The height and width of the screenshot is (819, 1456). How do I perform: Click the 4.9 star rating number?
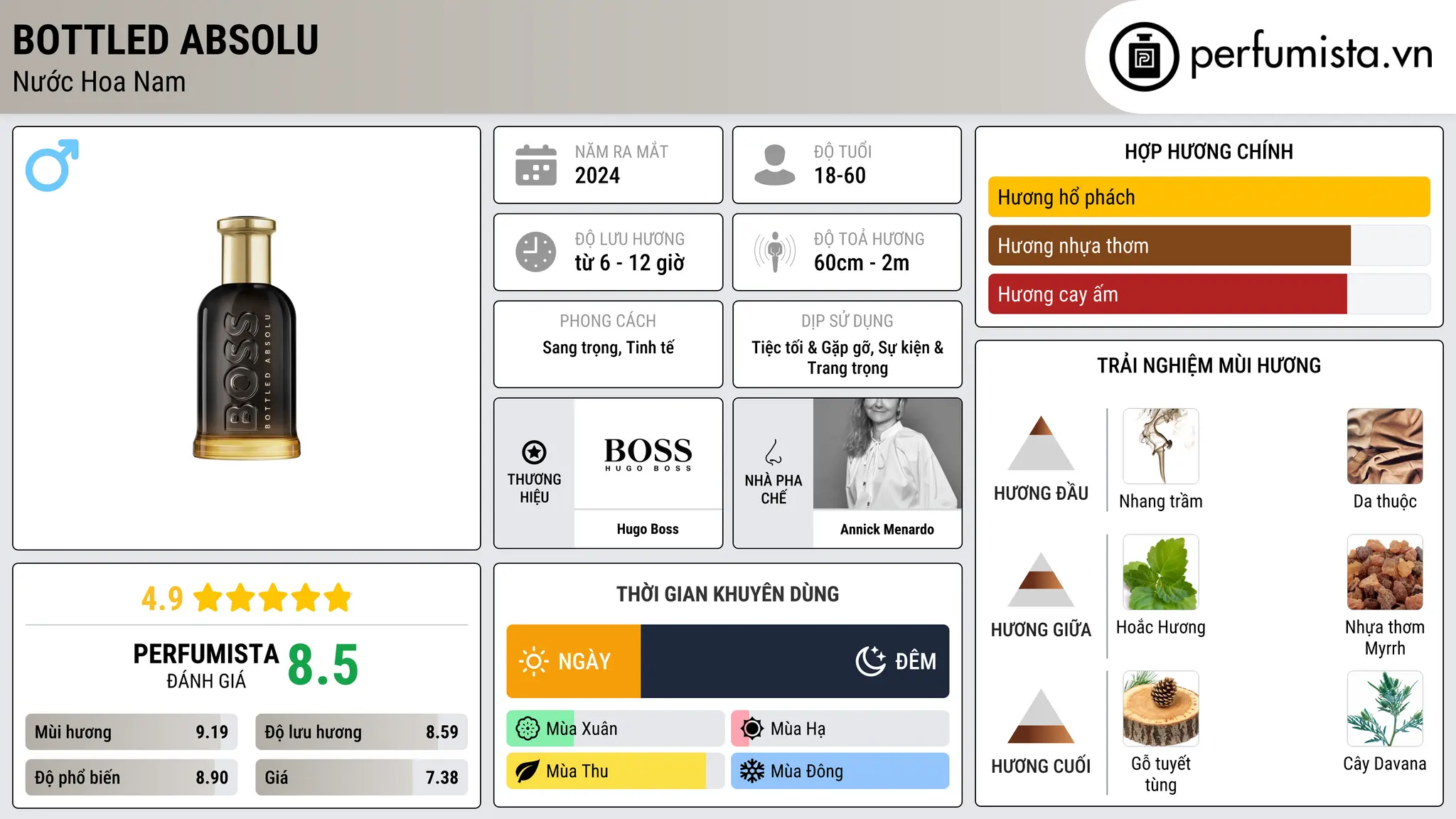click(x=162, y=599)
